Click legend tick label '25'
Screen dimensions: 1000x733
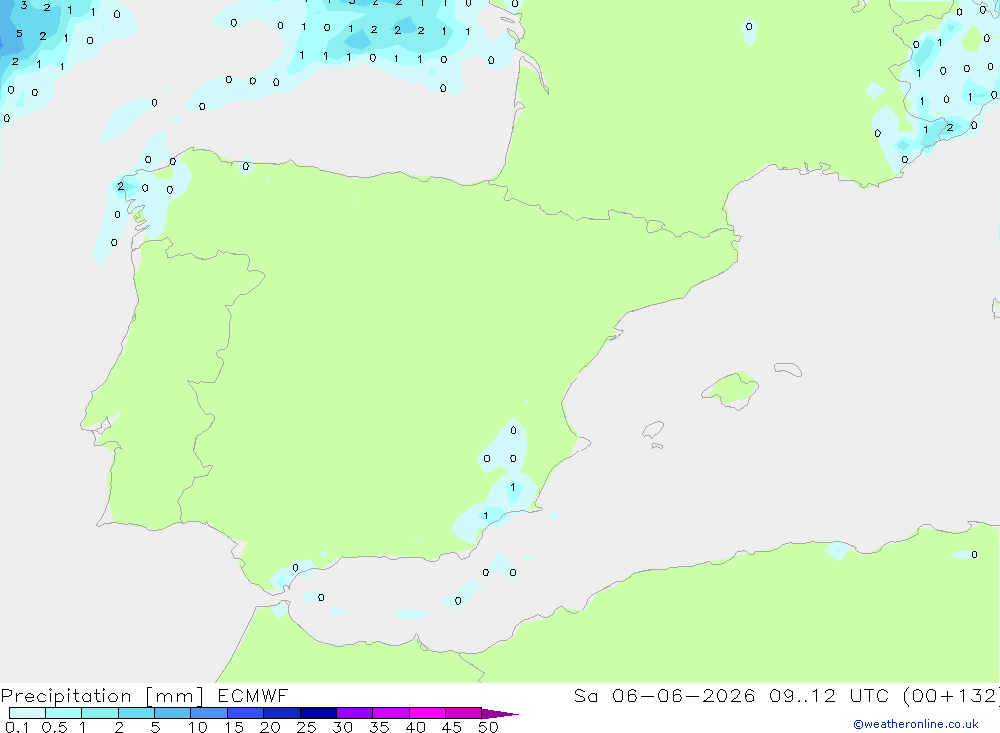[x=307, y=727]
